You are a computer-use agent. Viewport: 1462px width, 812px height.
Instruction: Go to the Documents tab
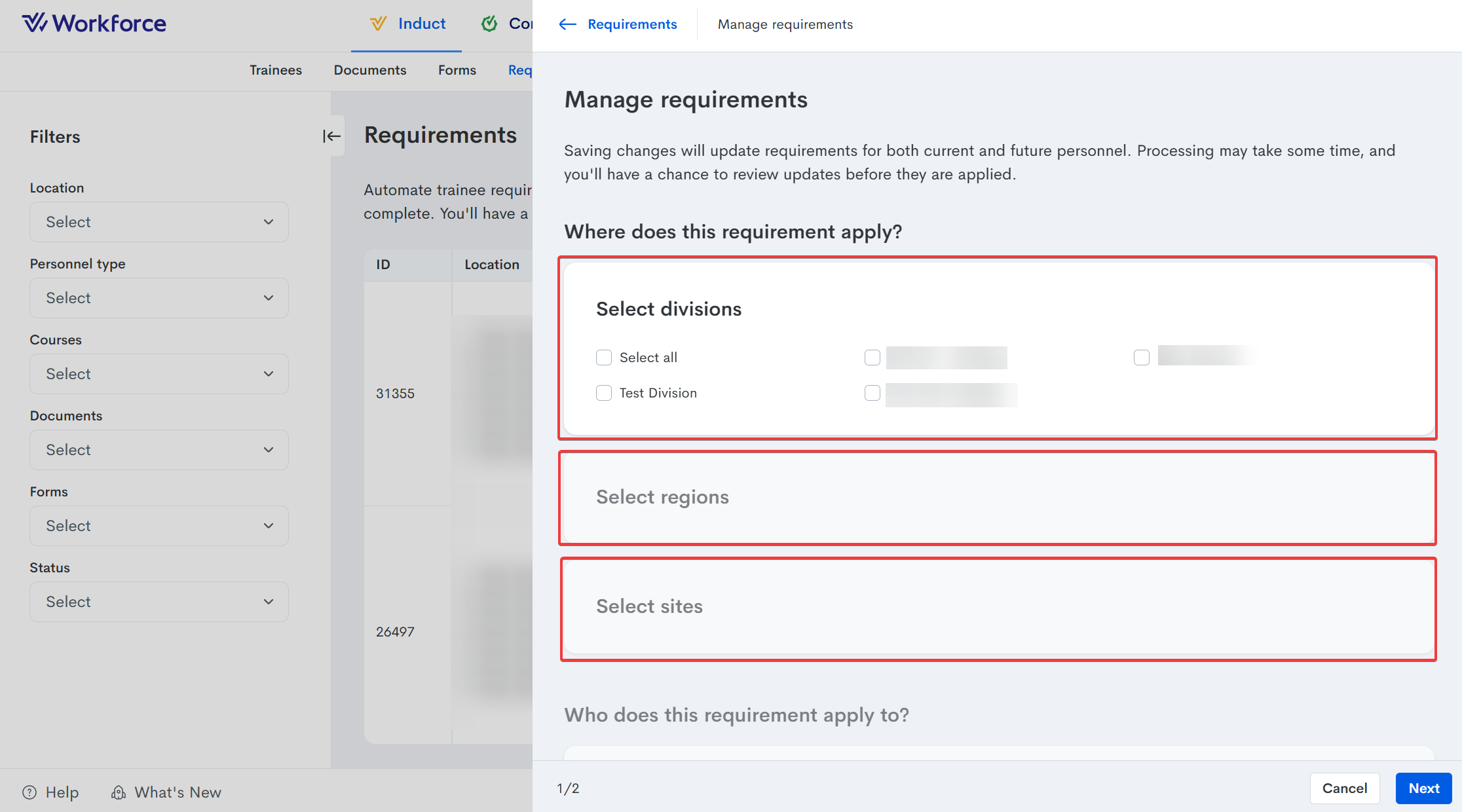(370, 70)
